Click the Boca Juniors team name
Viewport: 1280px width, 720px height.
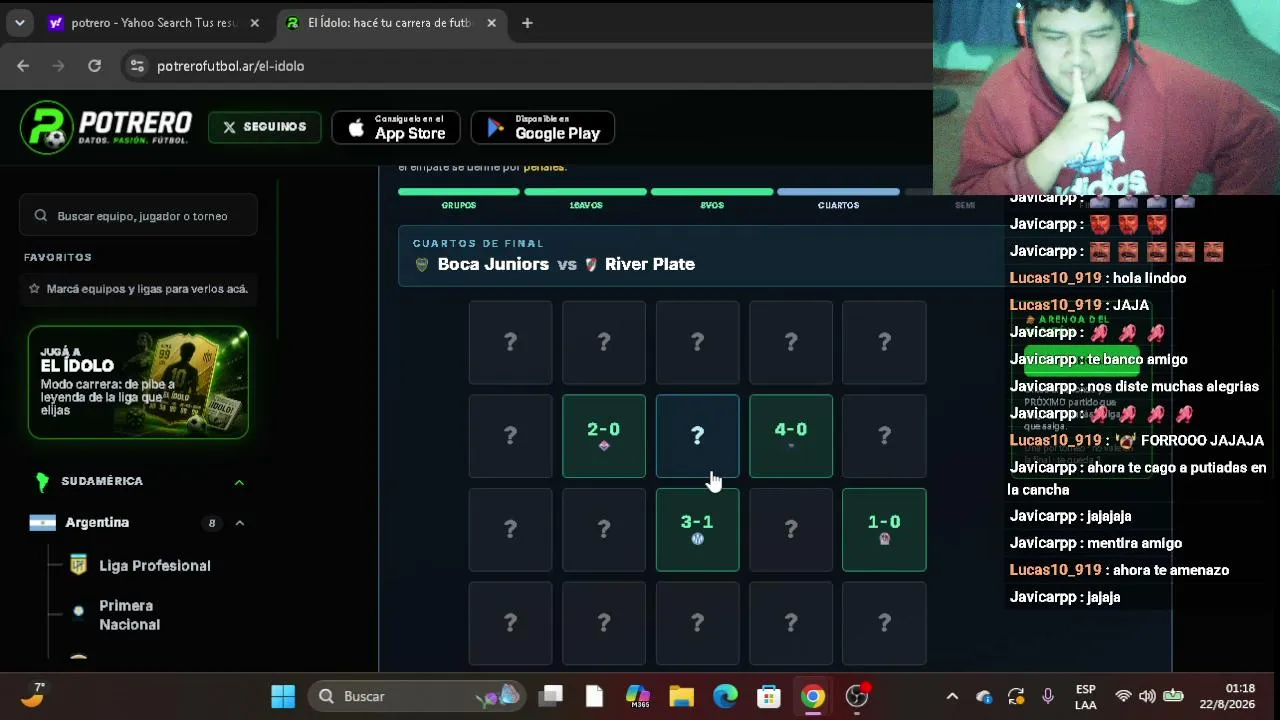point(493,264)
